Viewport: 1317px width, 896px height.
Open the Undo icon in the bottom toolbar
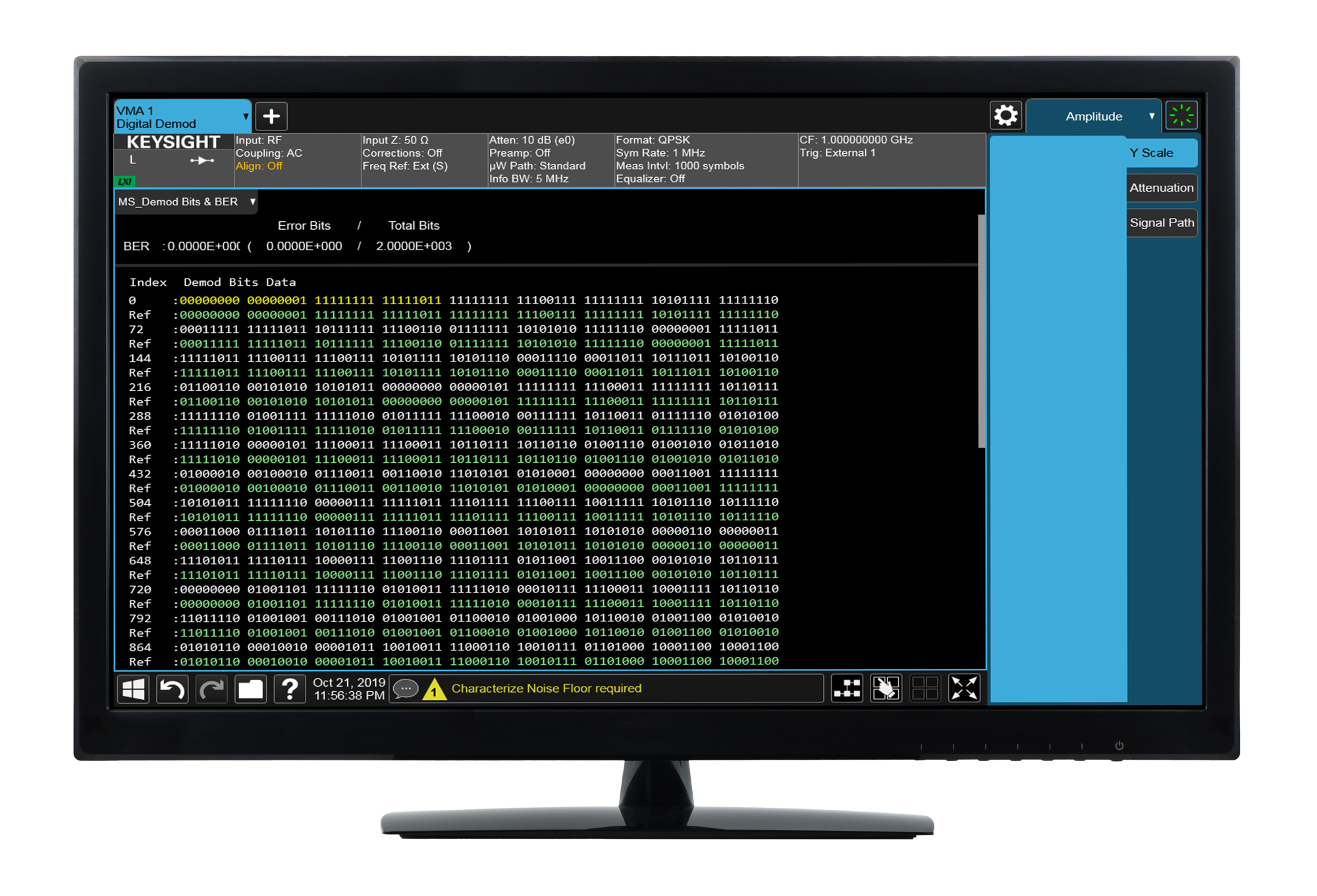click(172, 689)
